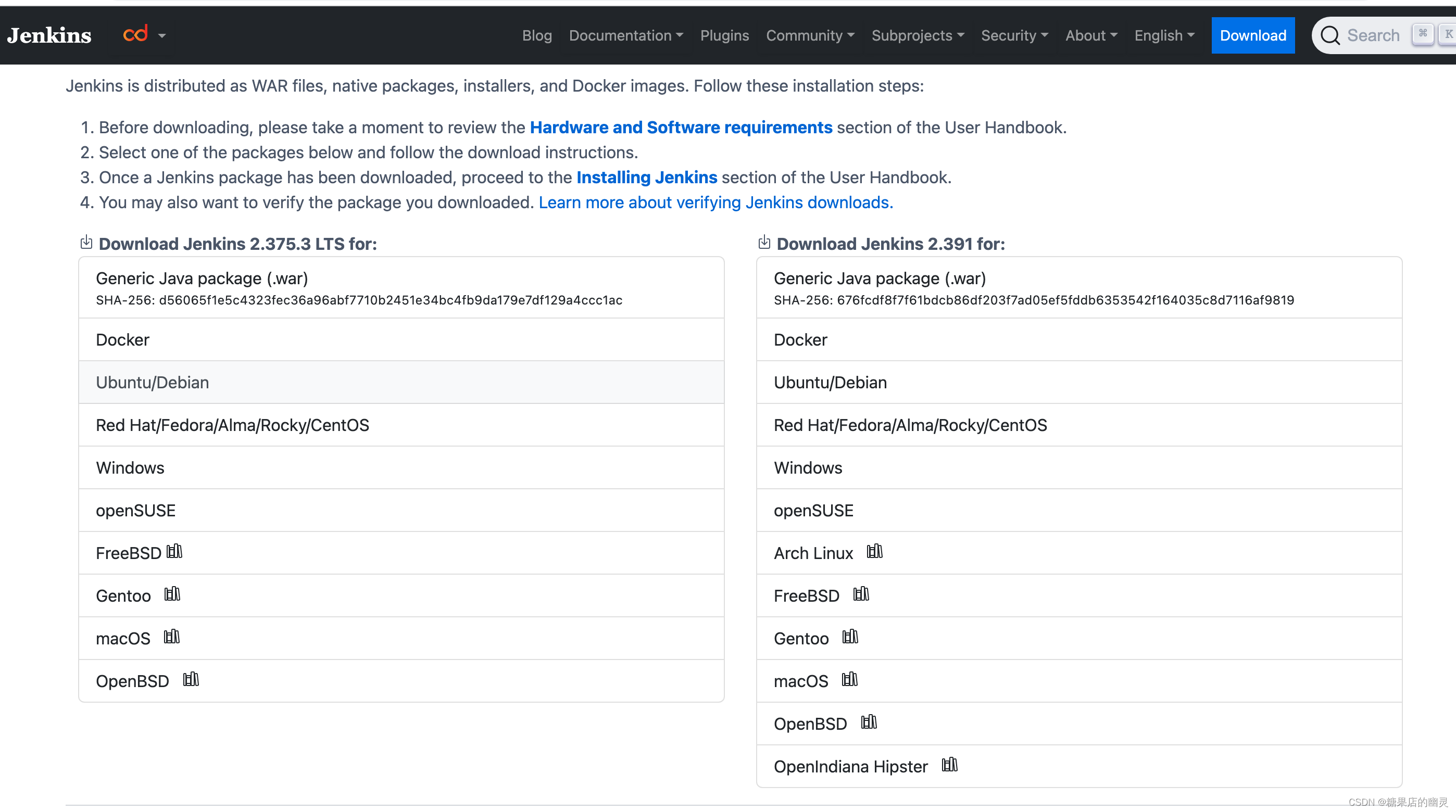1456x812 pixels.
Task: Select FreeBSD under the LTS list
Action: coord(401,553)
